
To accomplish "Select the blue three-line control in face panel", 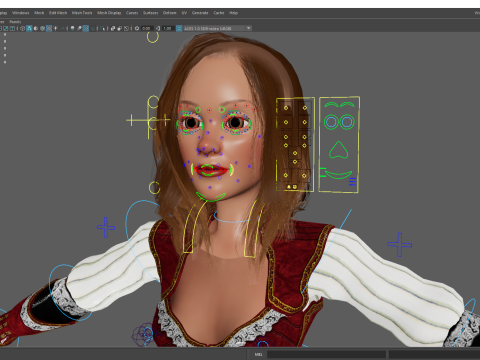I will click(352, 182).
